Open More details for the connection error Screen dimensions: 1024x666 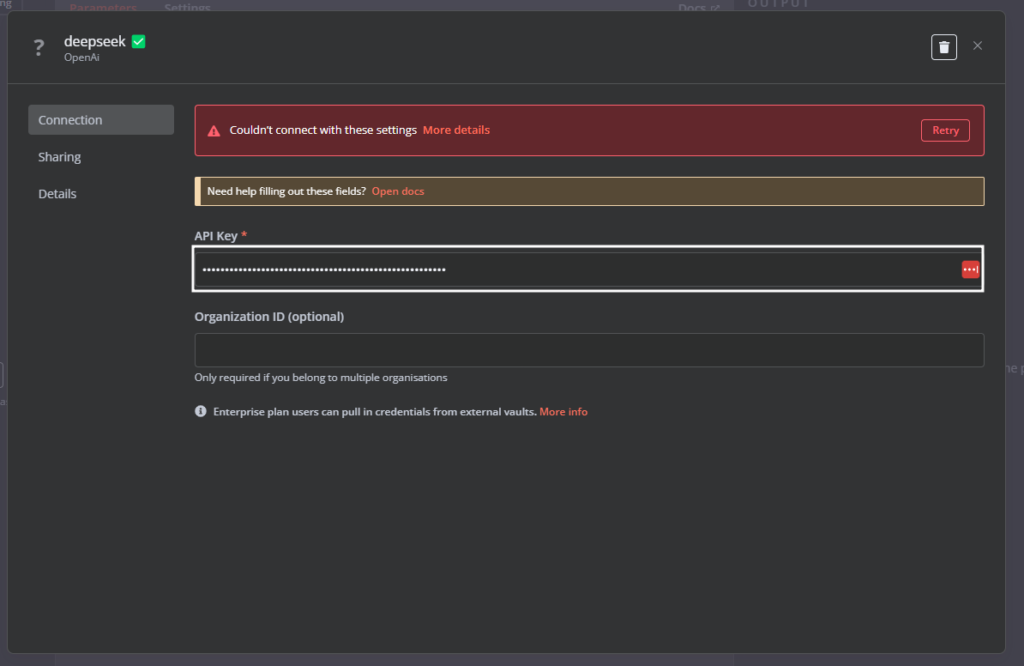coord(456,130)
